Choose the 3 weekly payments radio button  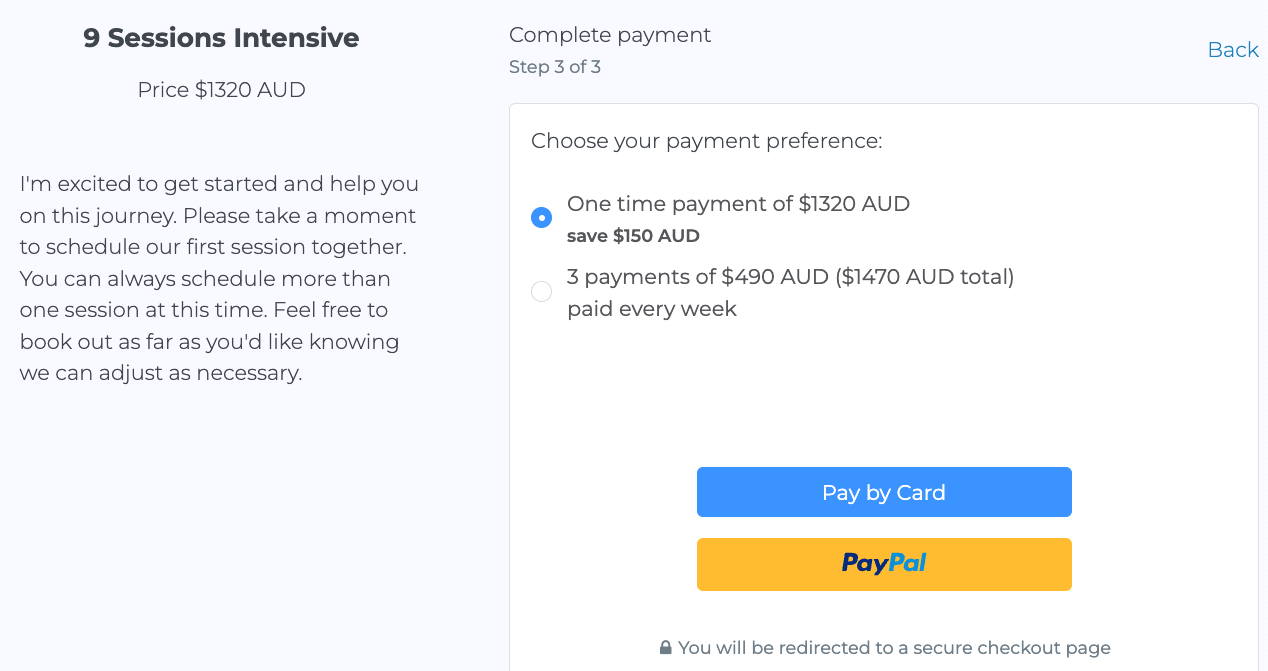pyautogui.click(x=541, y=291)
